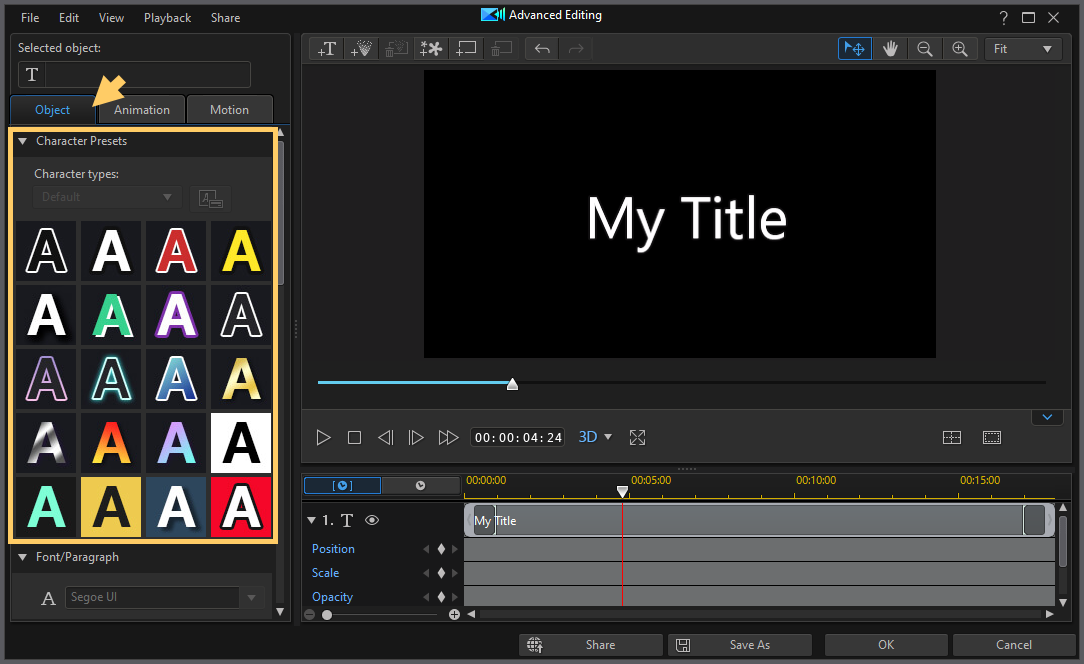Zoom out in the preview window

coord(925,48)
